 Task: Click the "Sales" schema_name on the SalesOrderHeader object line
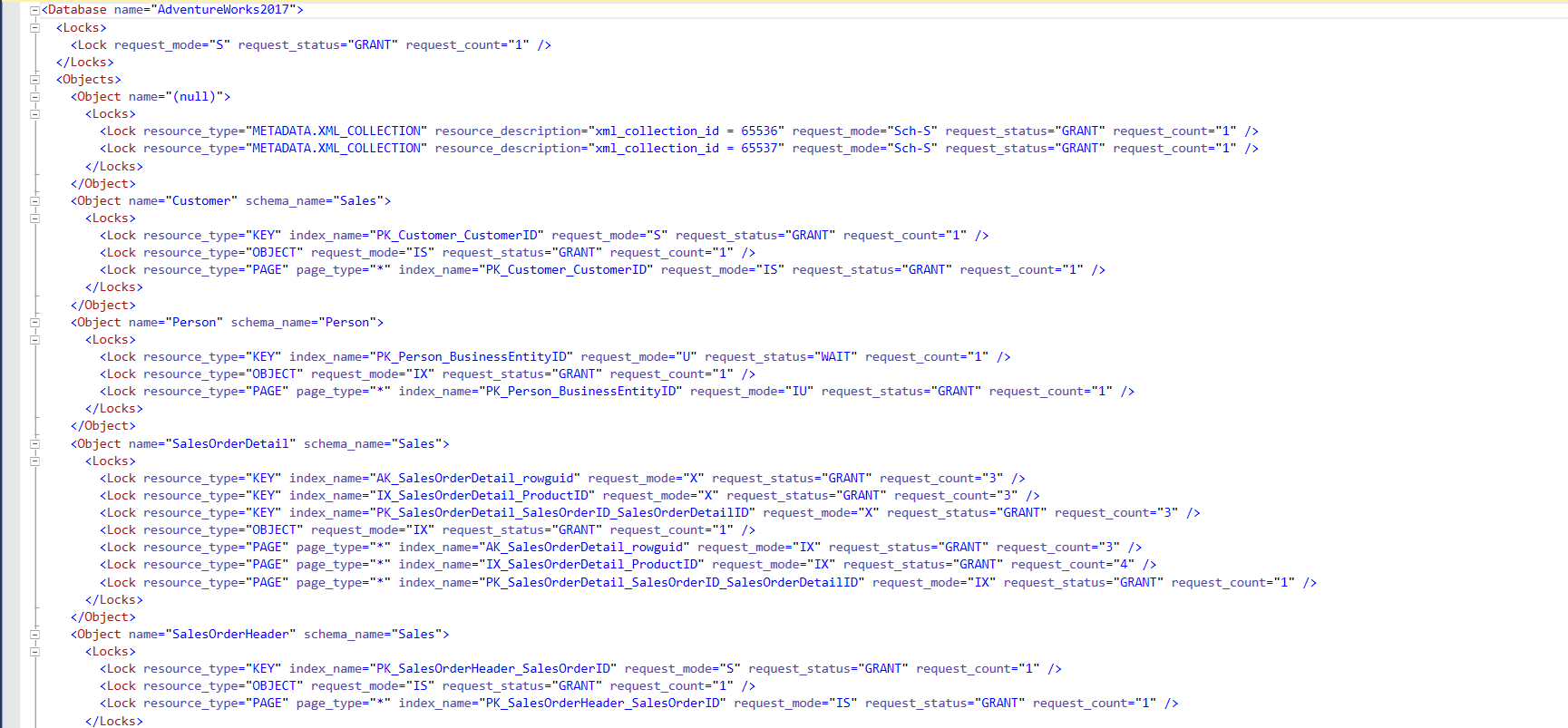click(416, 635)
